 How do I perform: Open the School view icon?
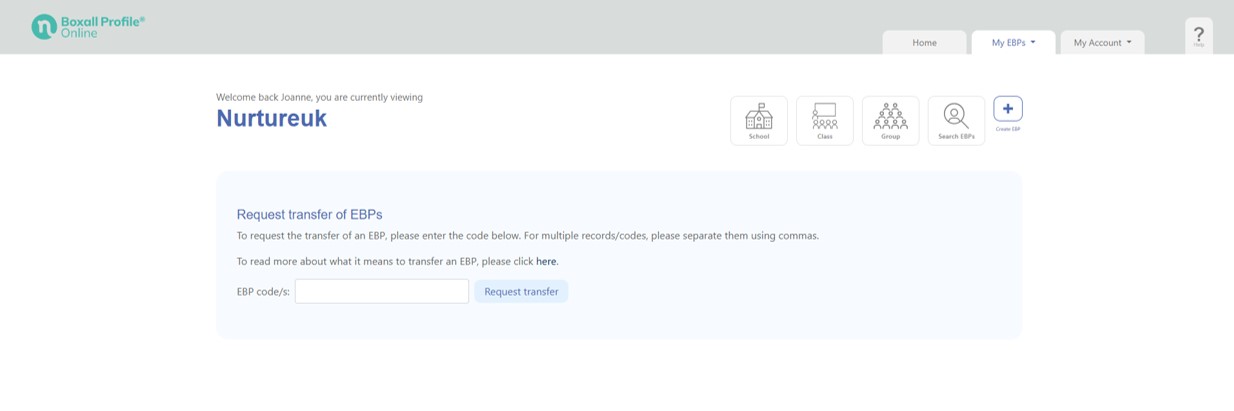tap(759, 121)
